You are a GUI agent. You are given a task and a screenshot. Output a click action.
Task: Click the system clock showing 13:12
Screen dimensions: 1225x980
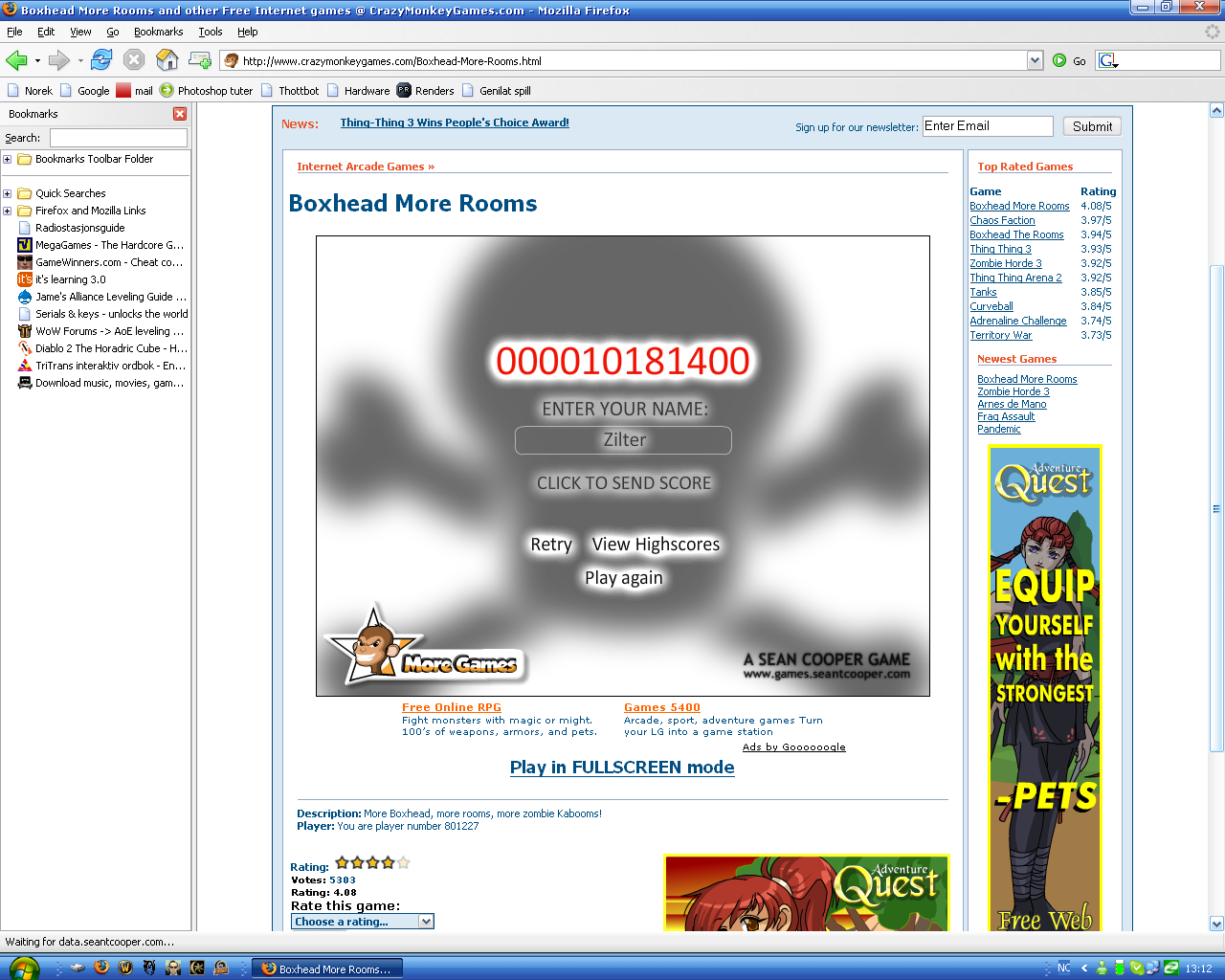pos(1198,969)
